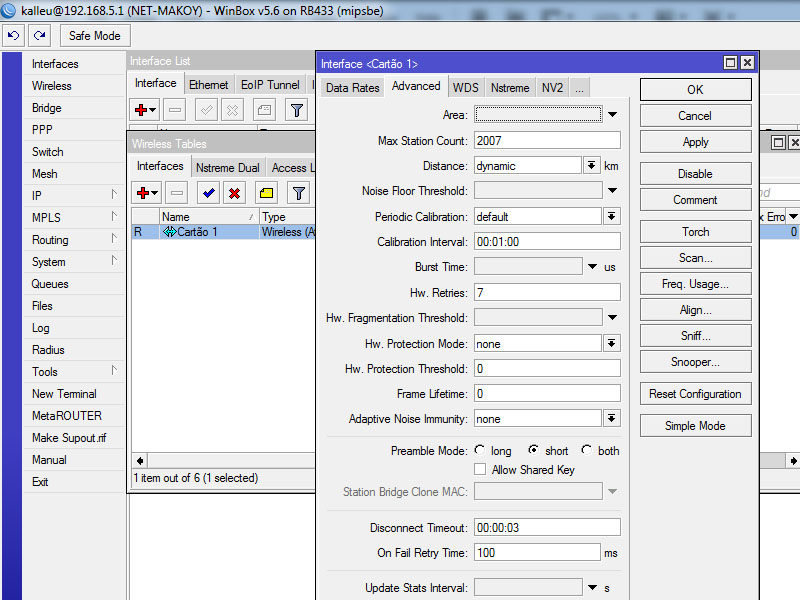Toggle Allow Shared Key checkbox
Image resolution: width=800 pixels, height=600 pixels.
click(x=480, y=469)
